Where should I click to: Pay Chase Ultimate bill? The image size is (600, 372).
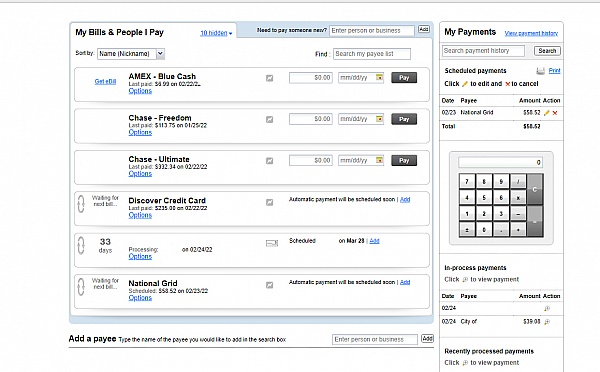pyautogui.click(x=404, y=160)
